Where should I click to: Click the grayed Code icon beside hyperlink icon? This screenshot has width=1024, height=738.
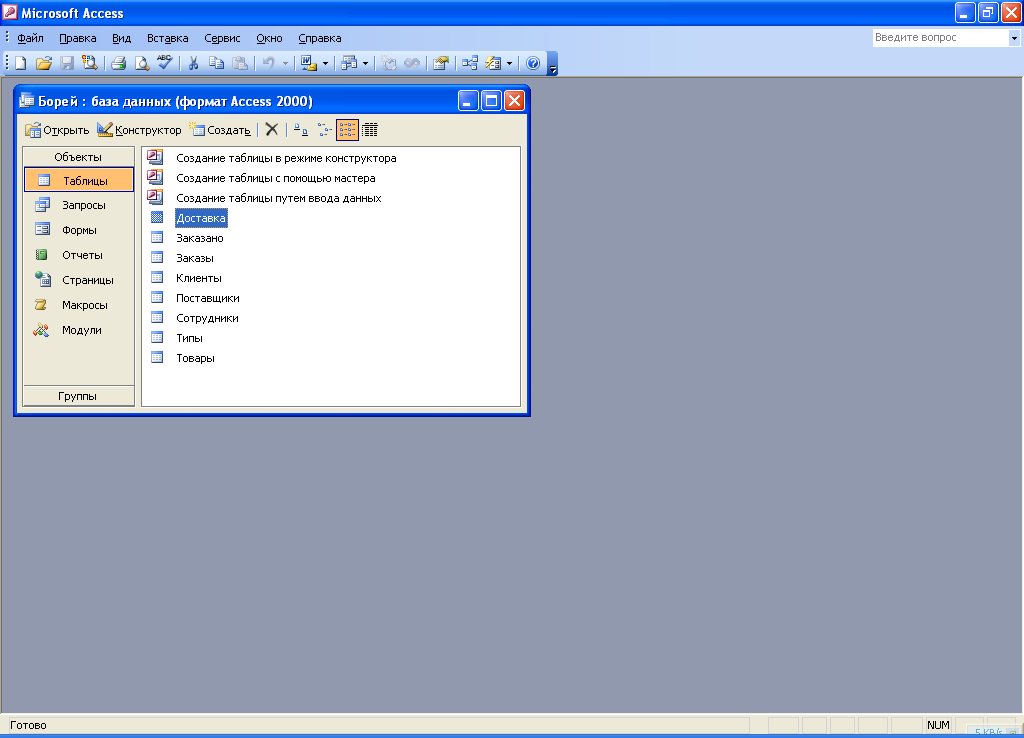[x=389, y=63]
